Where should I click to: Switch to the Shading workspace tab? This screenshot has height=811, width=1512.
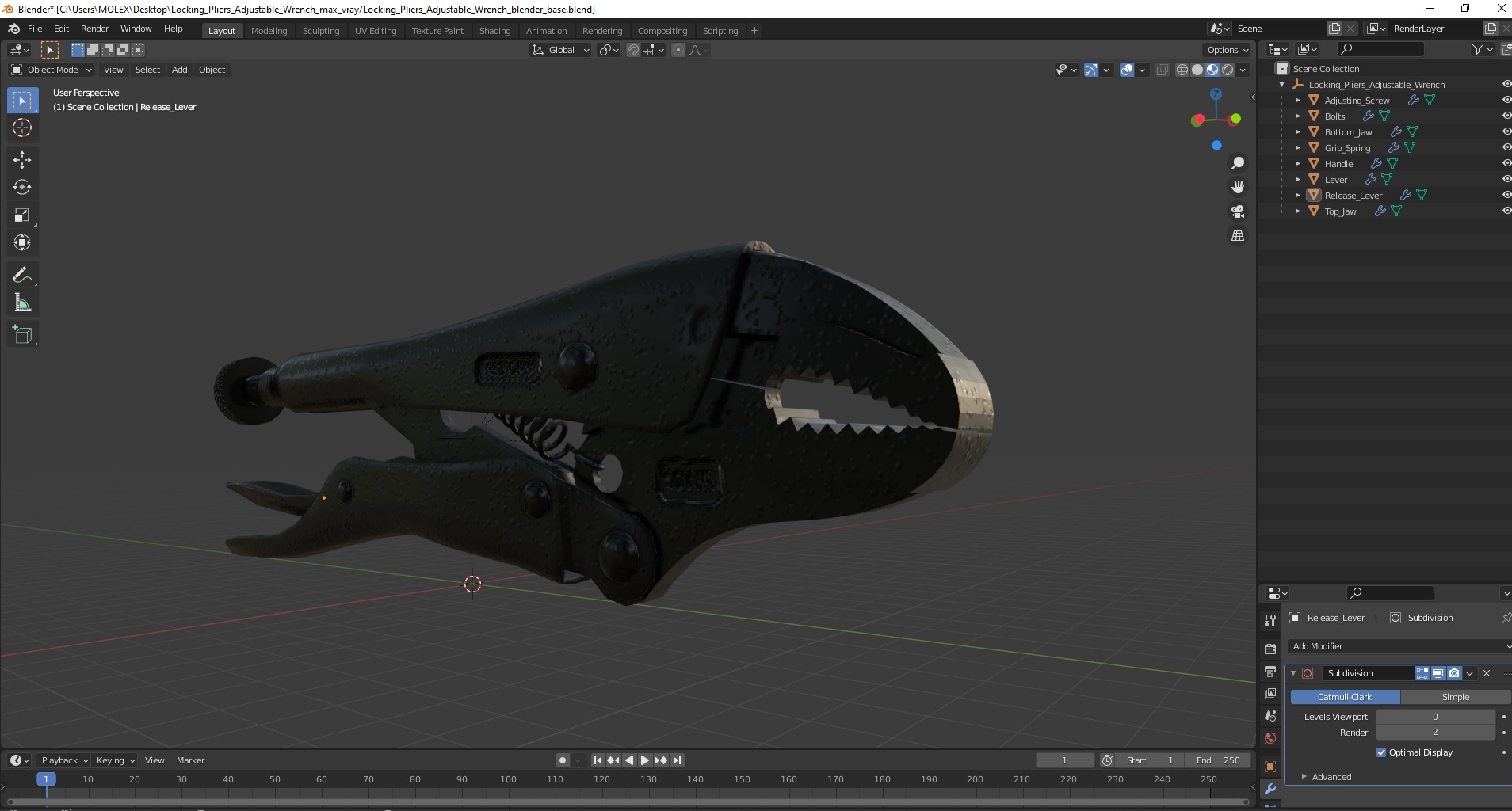(494, 31)
